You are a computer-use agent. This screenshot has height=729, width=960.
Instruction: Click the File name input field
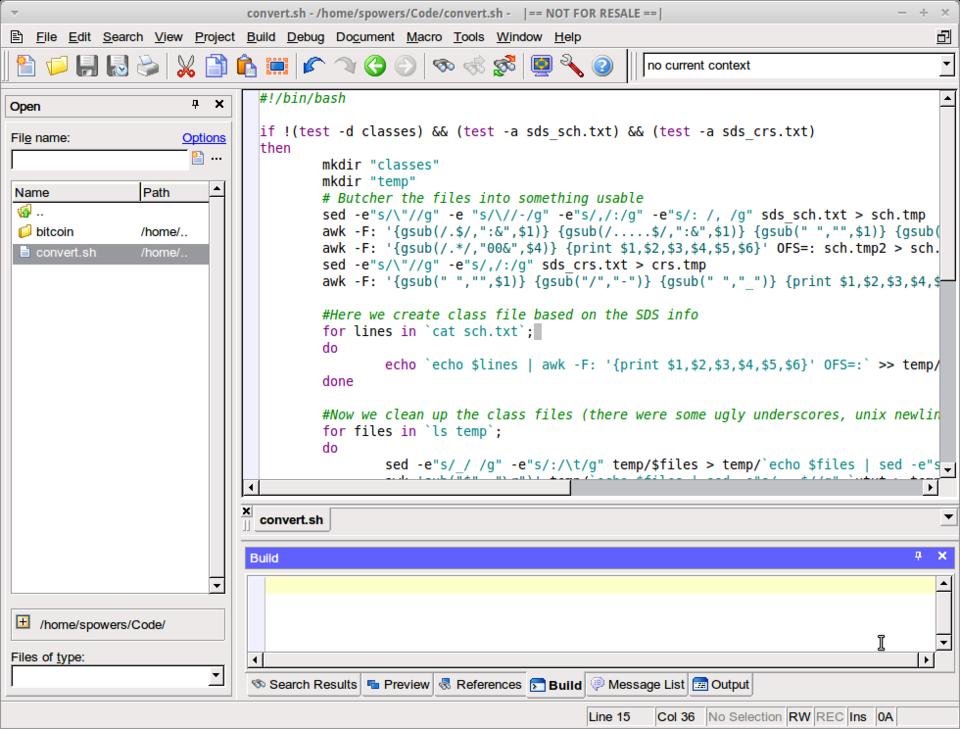[99, 159]
